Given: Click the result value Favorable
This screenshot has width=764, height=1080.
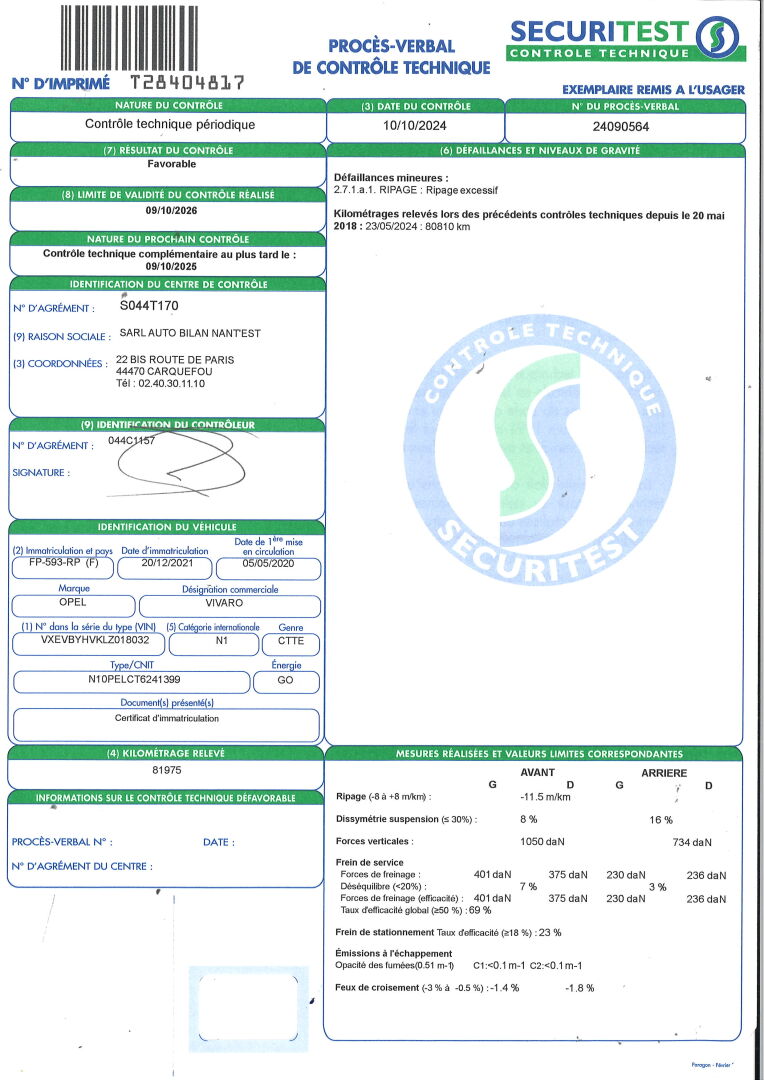Looking at the screenshot, I should pyautogui.click(x=172, y=164).
